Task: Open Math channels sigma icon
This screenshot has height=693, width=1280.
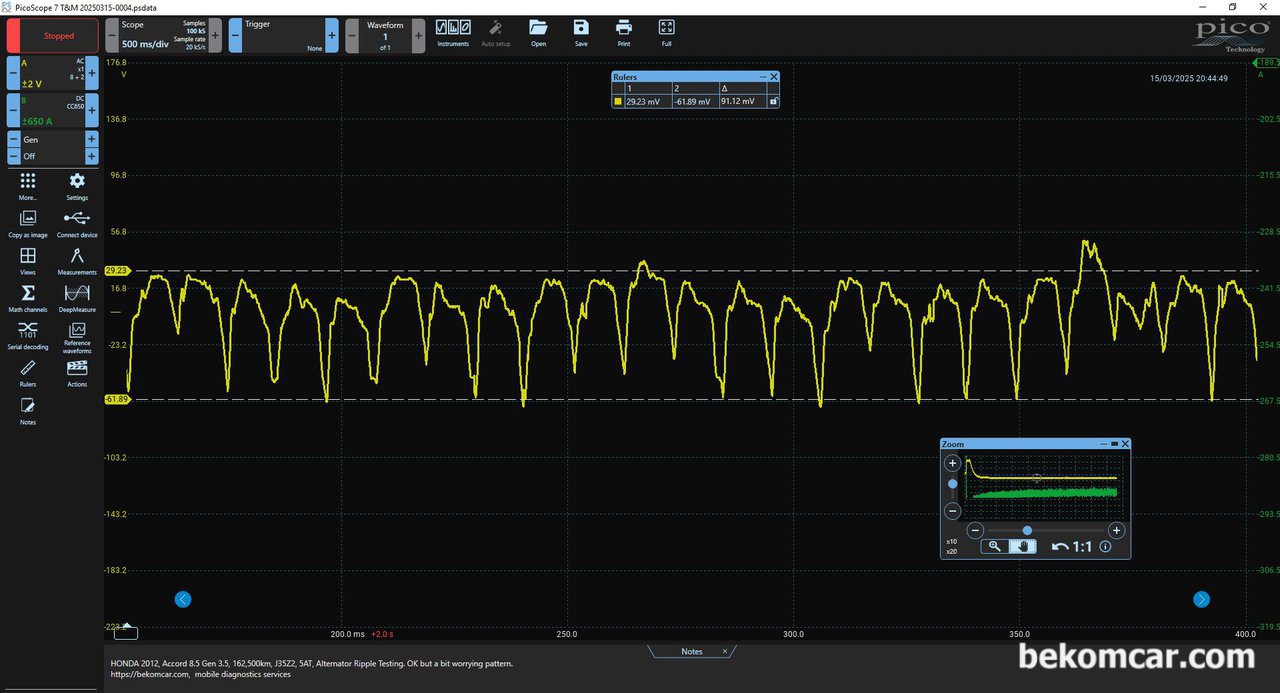Action: click(x=28, y=299)
